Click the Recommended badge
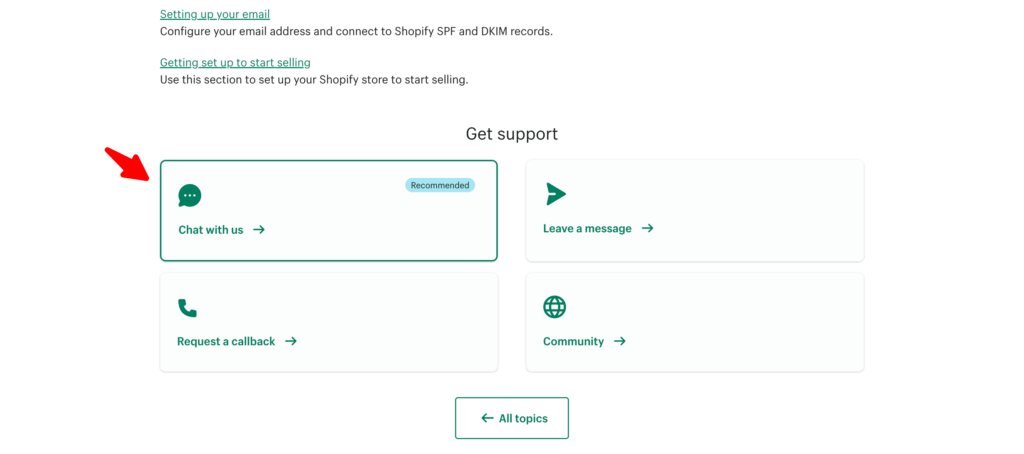 tap(440, 186)
